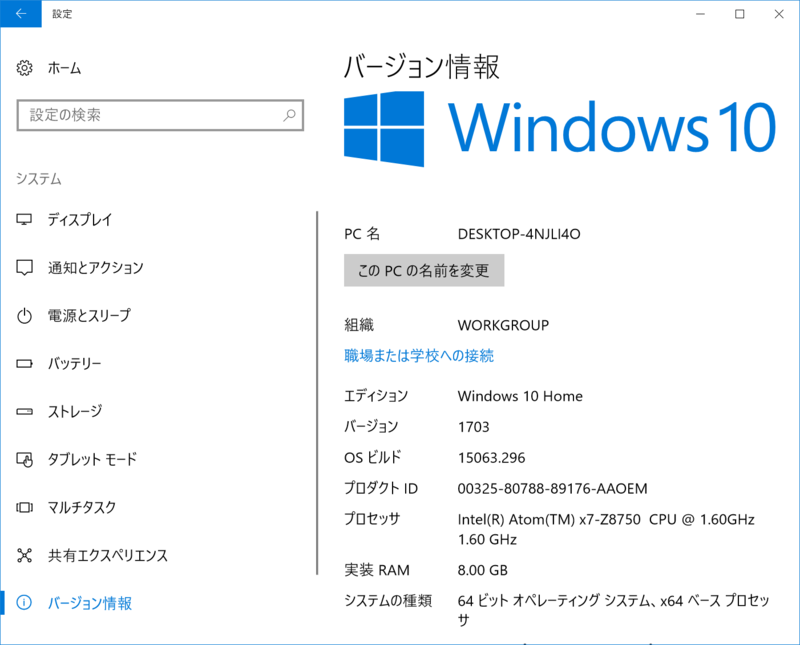The image size is (800, 645).
Task: Open 通知とアクション settings
Action: (x=96, y=267)
